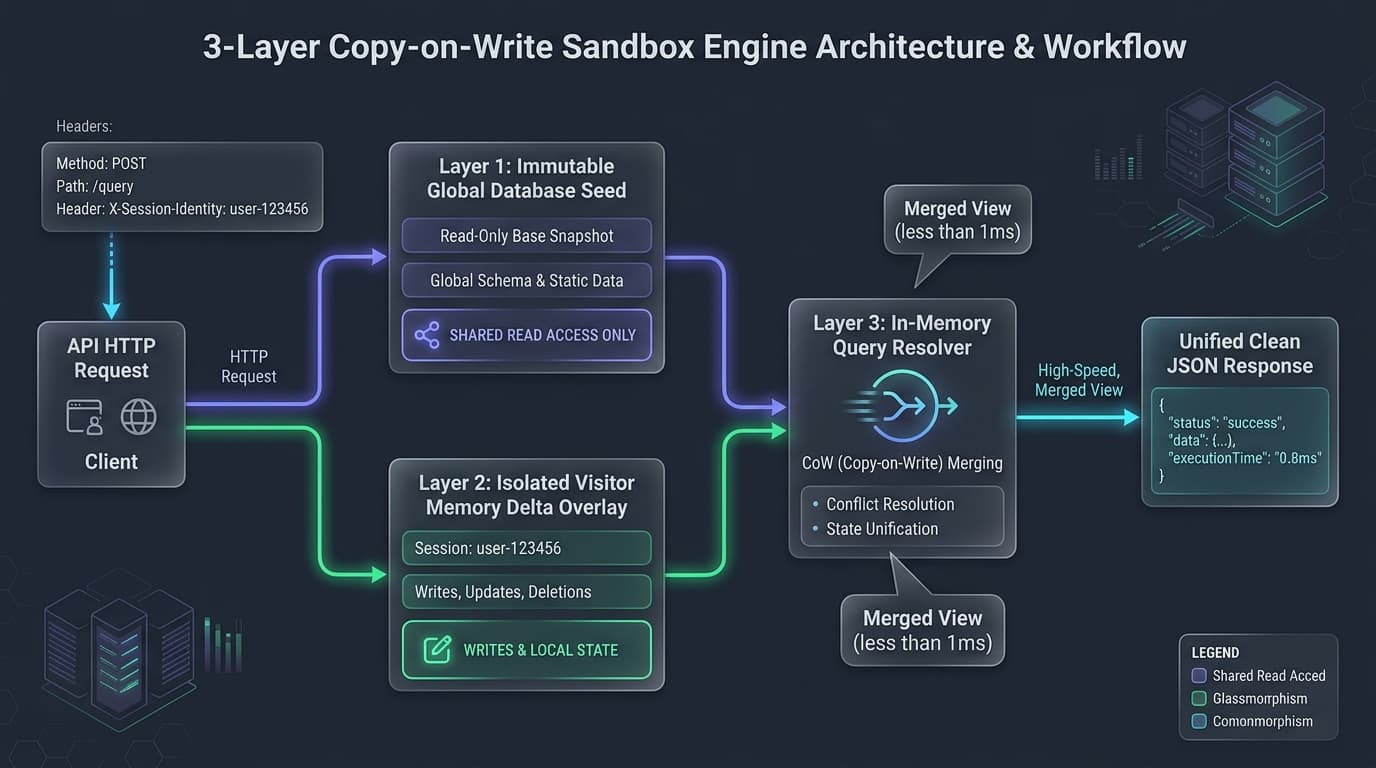Click the Merged View callout above Layer 3

coord(957,221)
